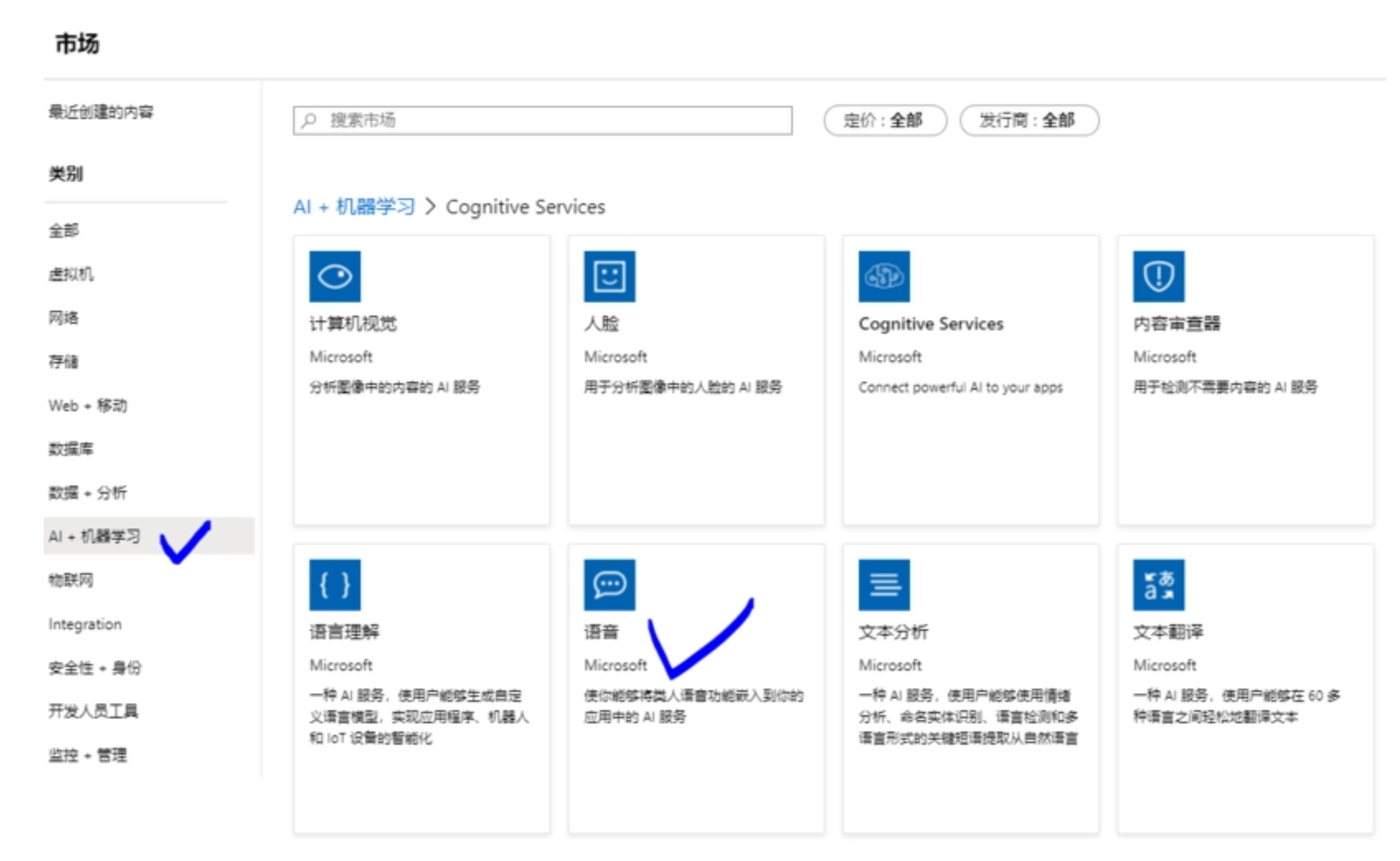Click Microsoft publisher under 计算机视觉
Viewport: 1400px width, 861px height.
341,357
